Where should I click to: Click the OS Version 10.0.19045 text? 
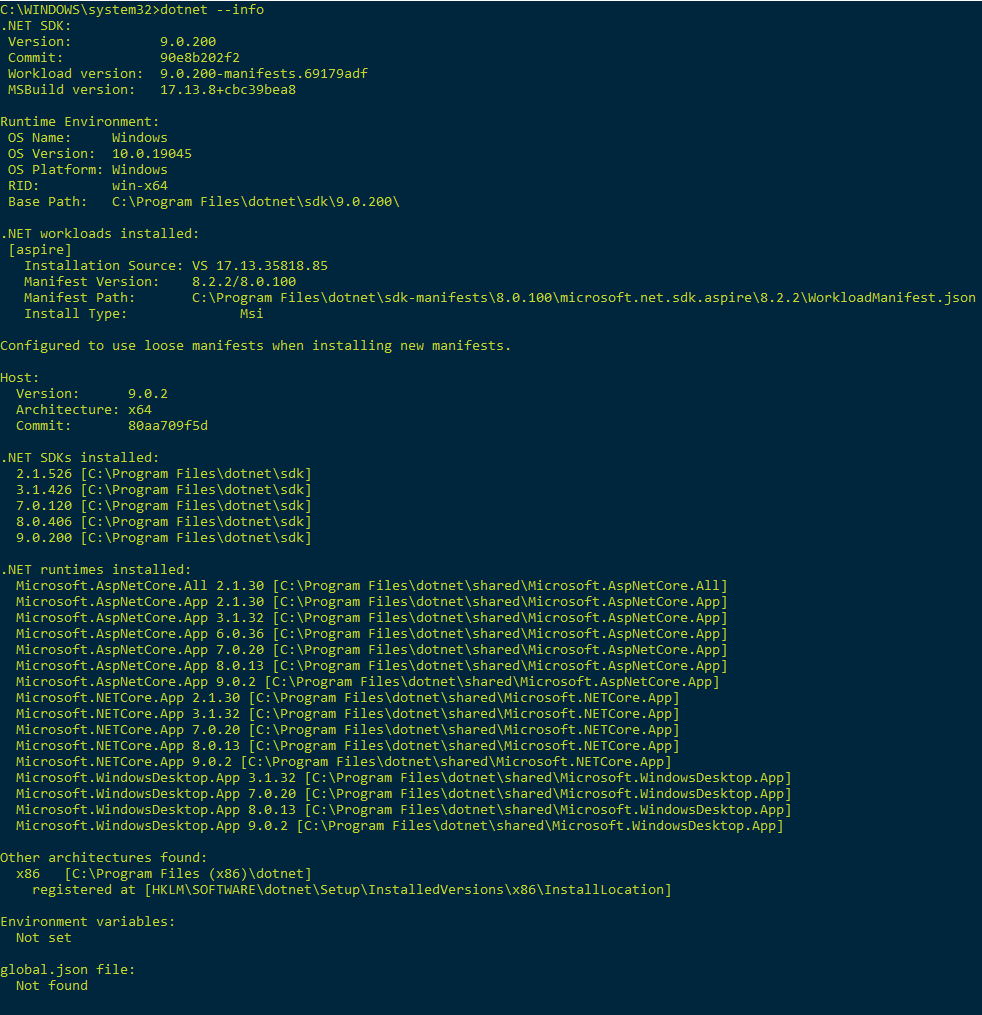click(151, 154)
